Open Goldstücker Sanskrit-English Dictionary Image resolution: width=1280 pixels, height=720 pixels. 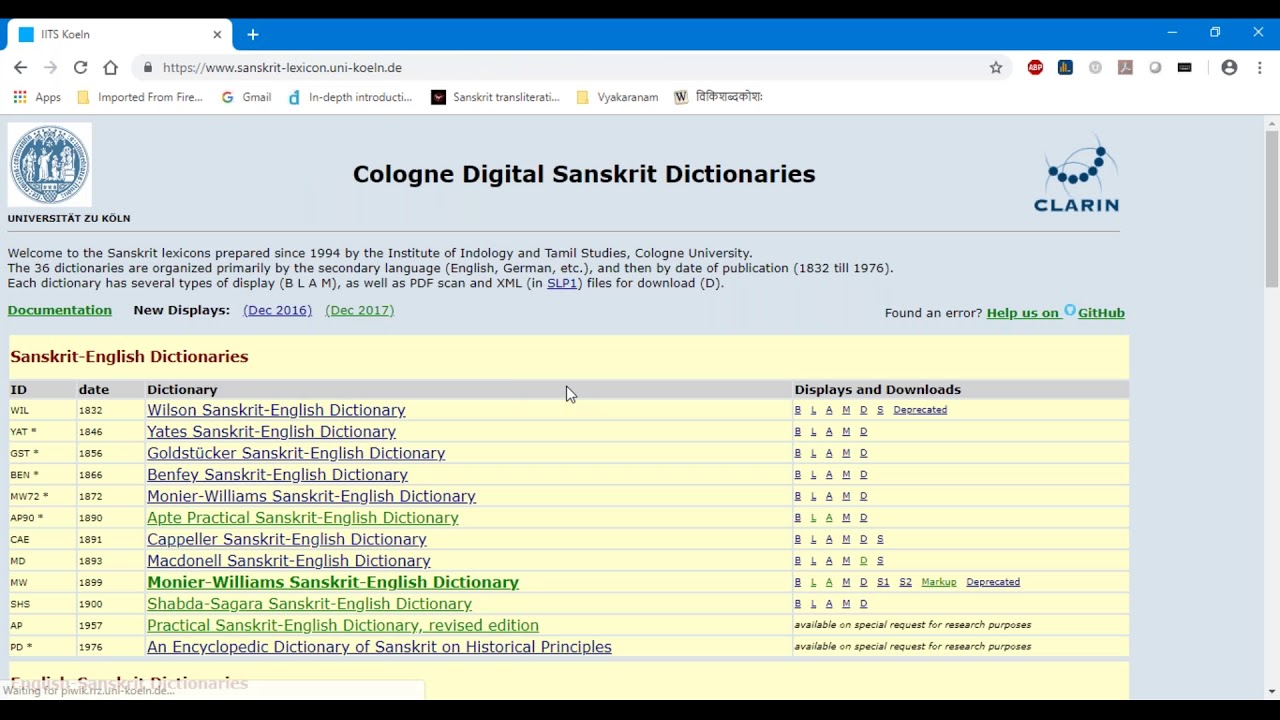coord(296,453)
